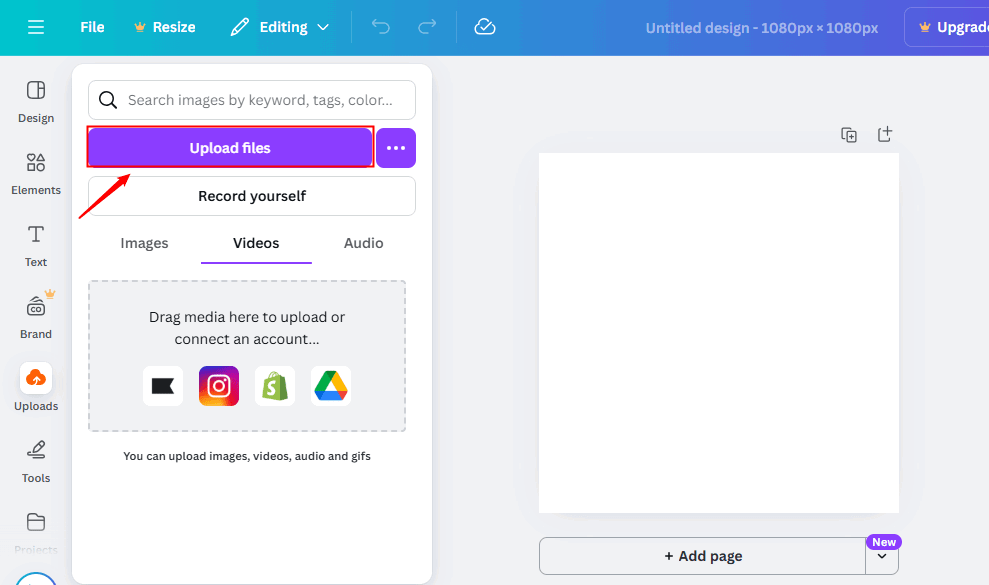Click the Upload files button

(x=230, y=148)
